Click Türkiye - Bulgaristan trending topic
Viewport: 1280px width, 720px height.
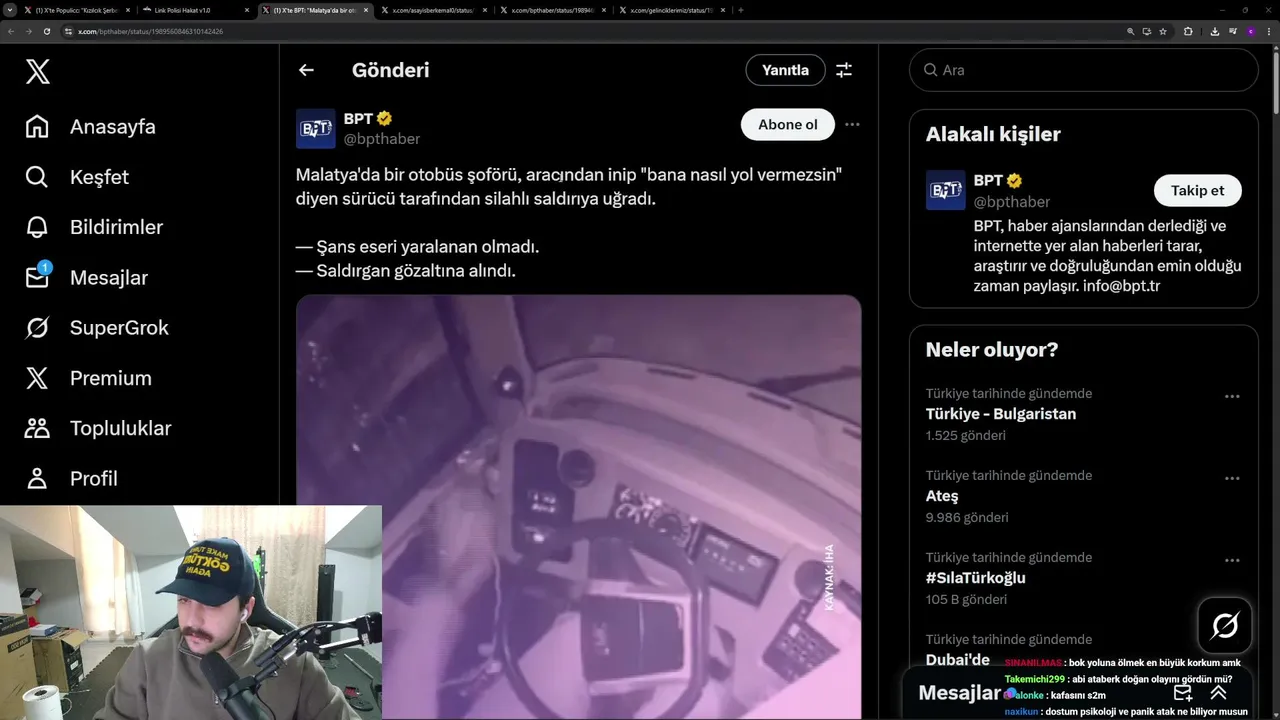coord(1001,414)
